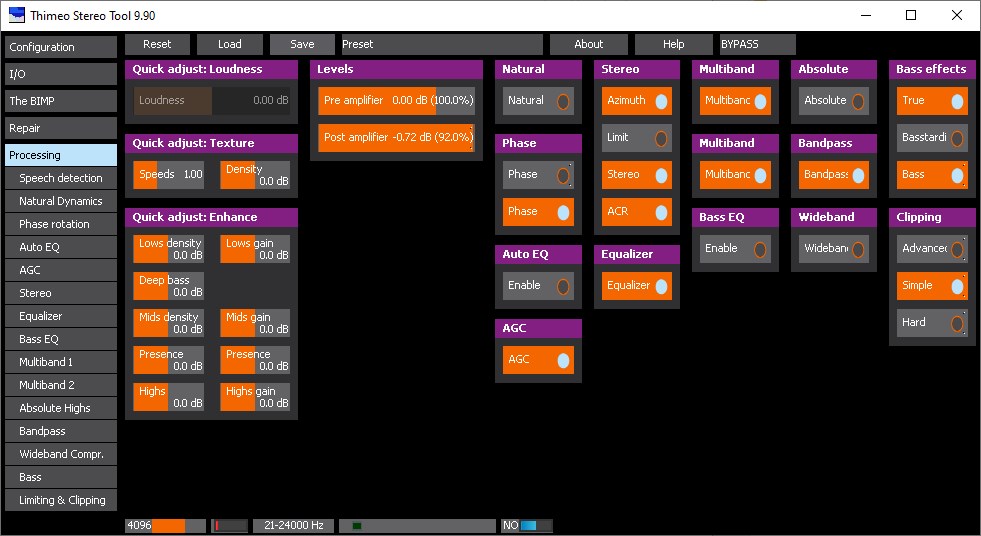Open Multiband 2 settings
The height and width of the screenshot is (536, 981).
[x=61, y=385]
